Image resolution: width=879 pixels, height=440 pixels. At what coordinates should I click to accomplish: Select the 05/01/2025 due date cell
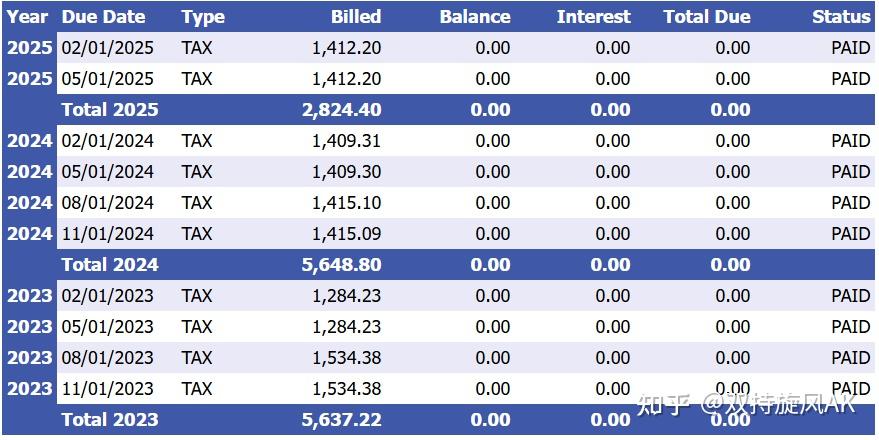[x=108, y=79]
